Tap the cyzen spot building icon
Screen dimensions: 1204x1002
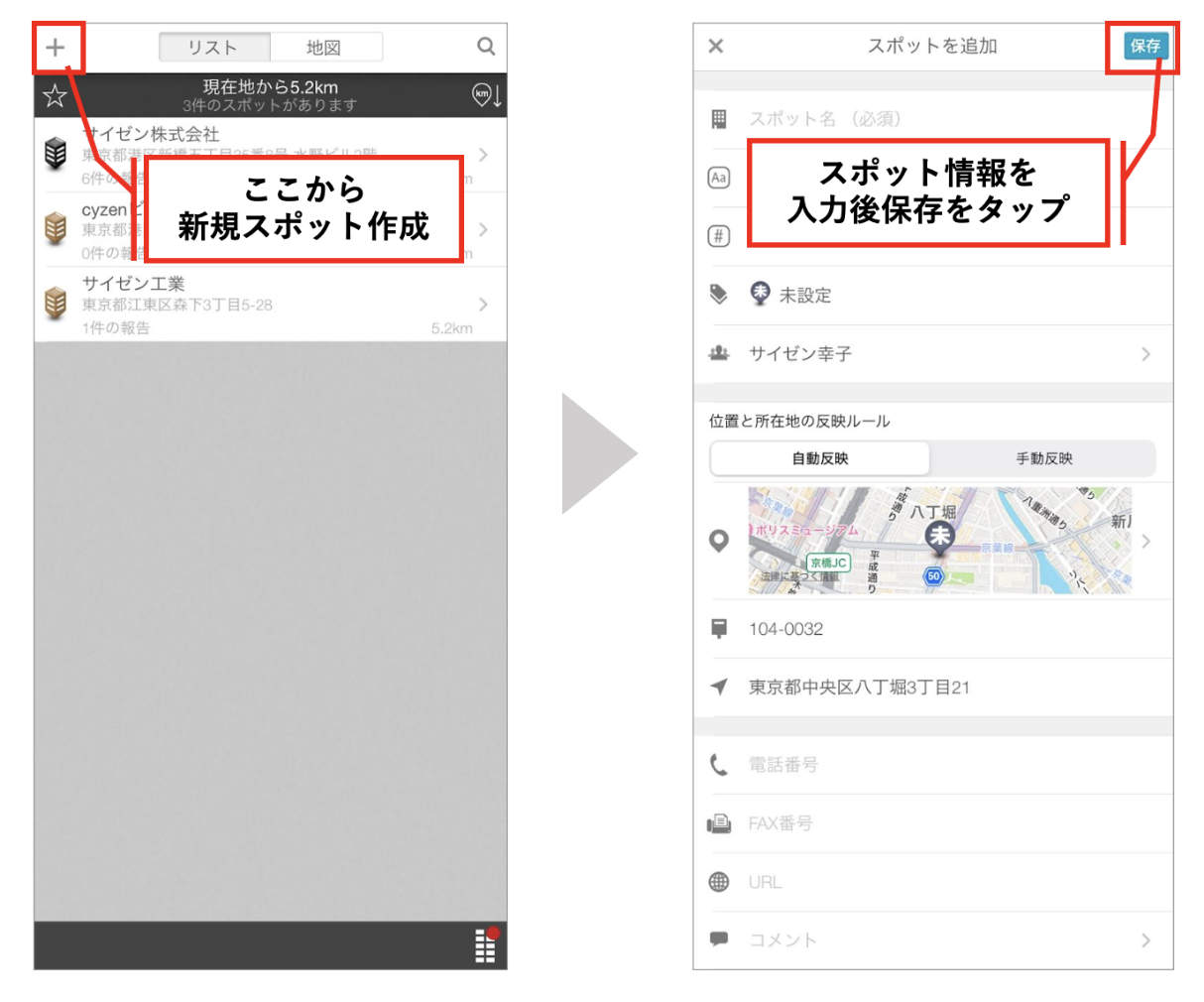pos(56,228)
